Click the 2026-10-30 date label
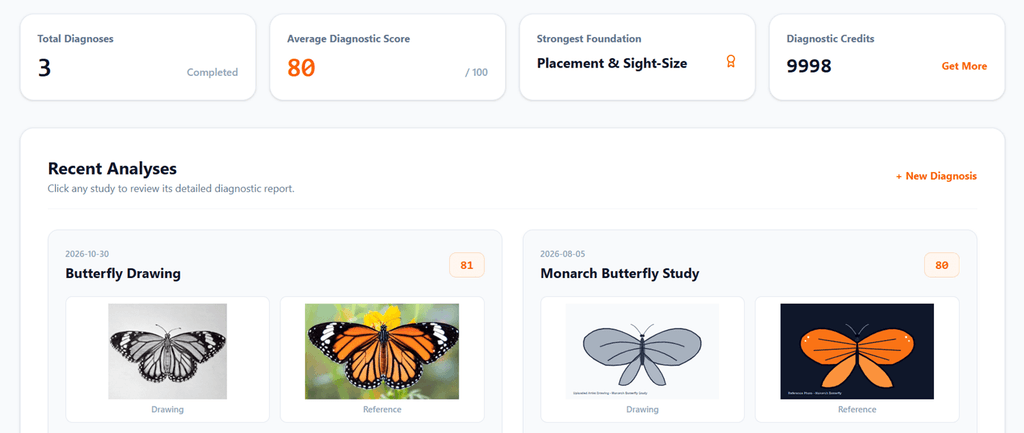This screenshot has height=433, width=1024. (x=83, y=254)
